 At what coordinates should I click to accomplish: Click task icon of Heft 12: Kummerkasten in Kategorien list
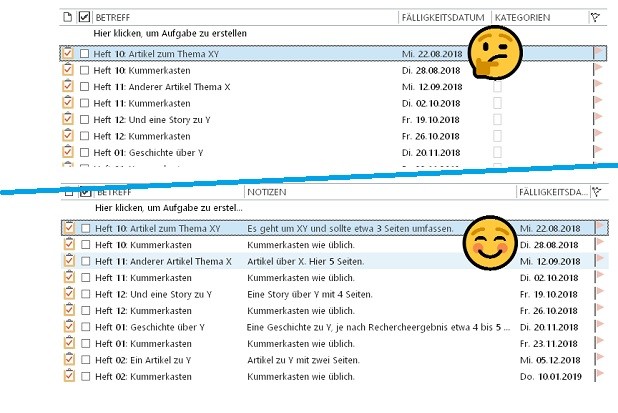coord(68,135)
